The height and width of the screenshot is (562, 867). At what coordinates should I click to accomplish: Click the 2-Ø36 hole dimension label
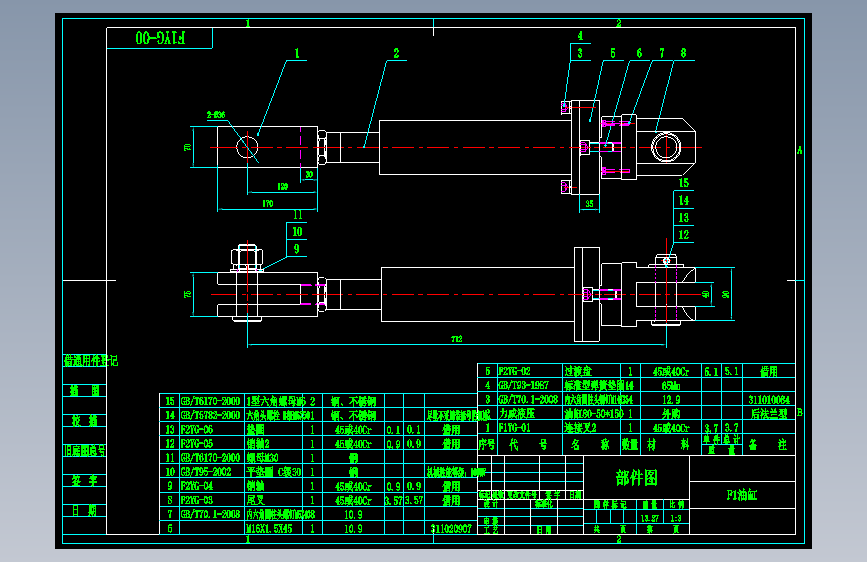click(x=216, y=115)
